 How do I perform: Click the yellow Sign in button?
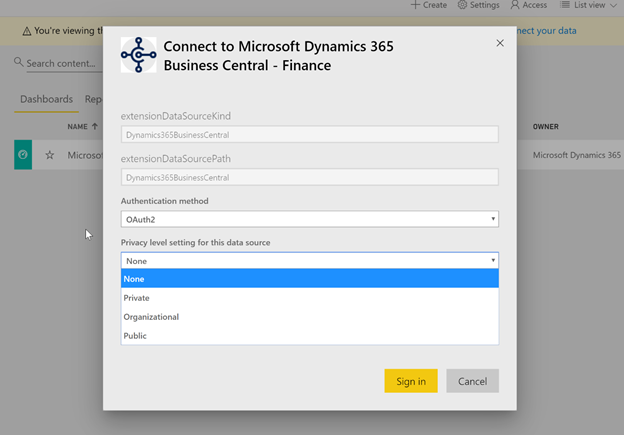click(411, 381)
